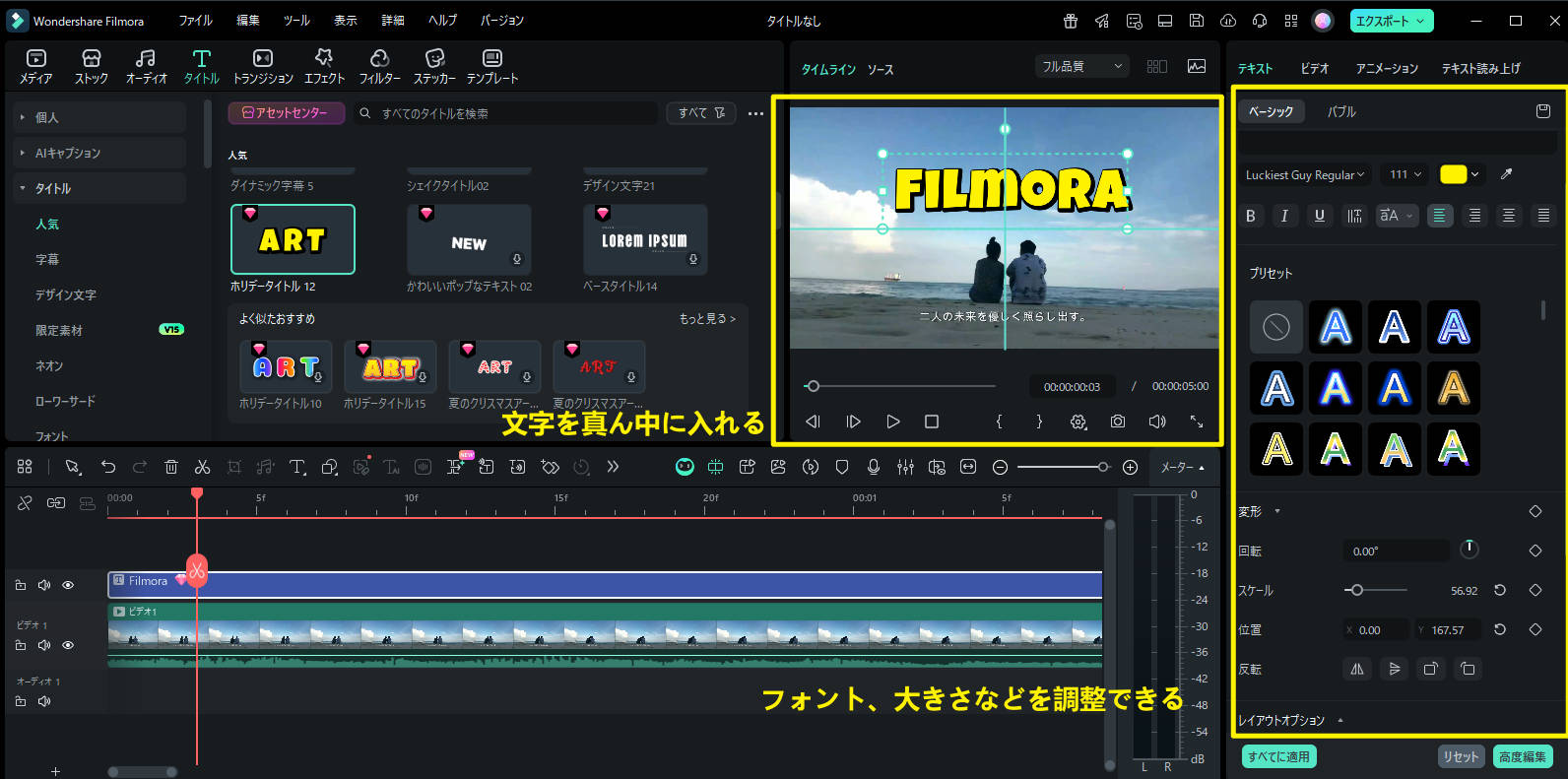Align text left
1568x779 pixels.
click(1440, 216)
